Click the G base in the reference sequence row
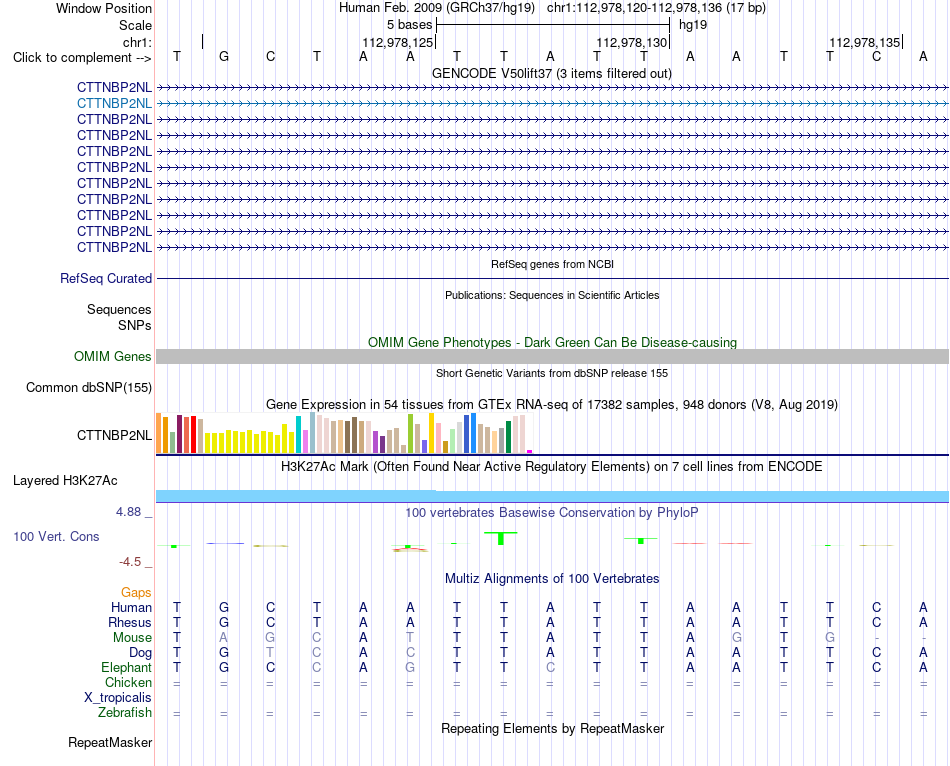Image resolution: width=950 pixels, height=766 pixels. pos(224,56)
